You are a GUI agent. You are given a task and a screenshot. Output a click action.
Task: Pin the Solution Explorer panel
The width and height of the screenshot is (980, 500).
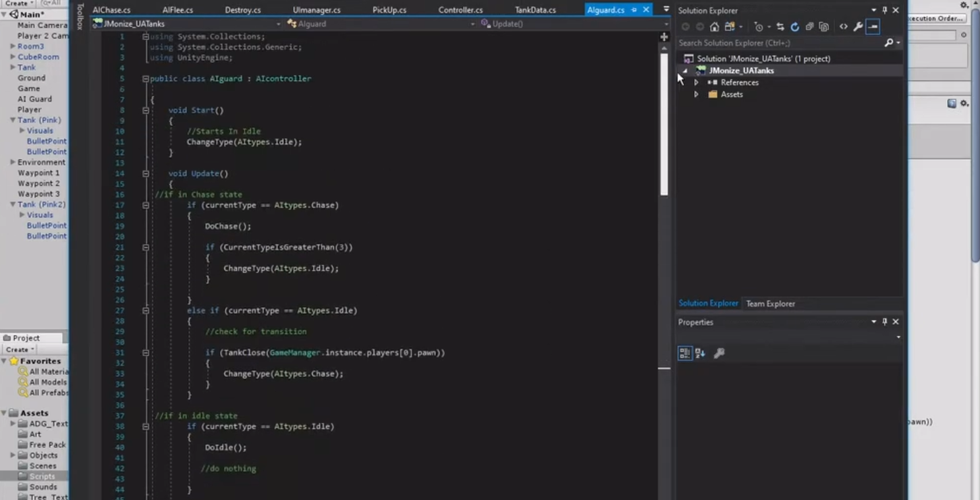click(x=884, y=10)
